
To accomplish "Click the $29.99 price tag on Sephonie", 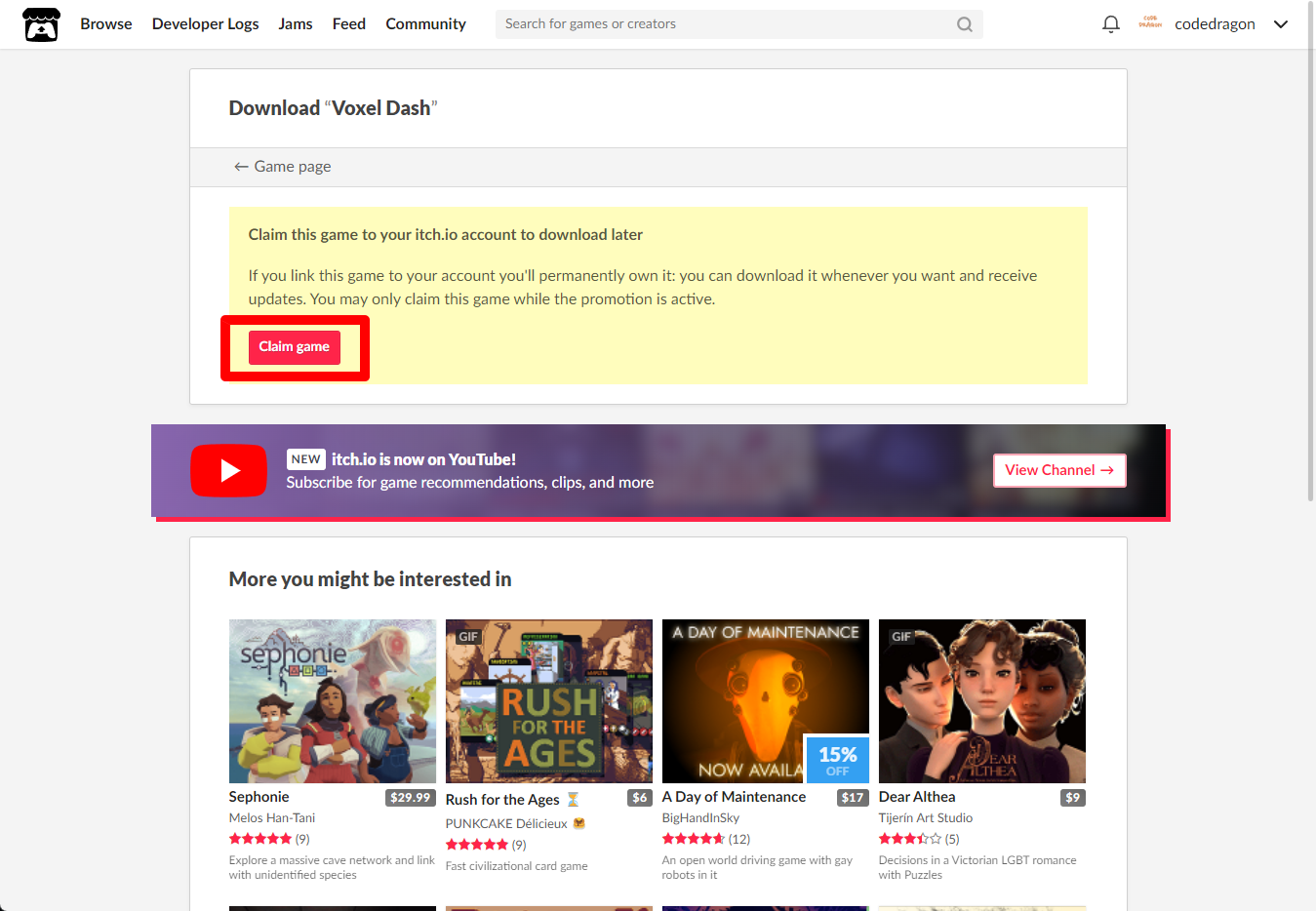I will pyautogui.click(x=410, y=798).
